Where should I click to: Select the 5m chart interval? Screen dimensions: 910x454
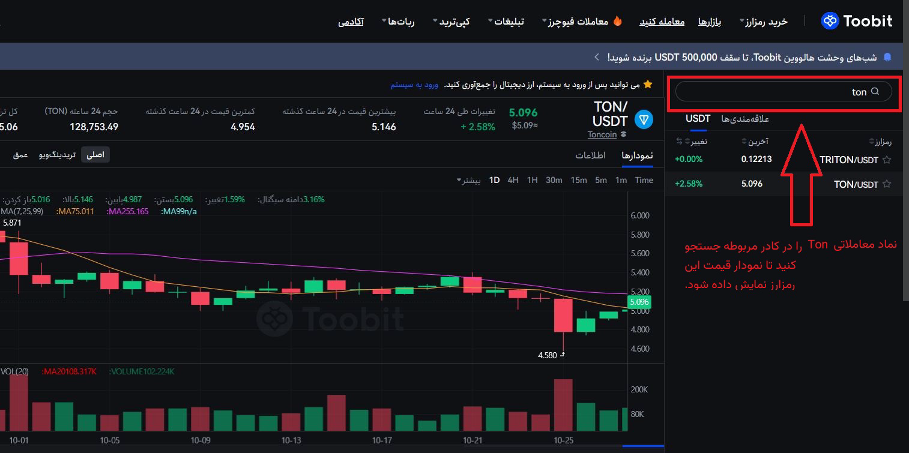click(601, 180)
